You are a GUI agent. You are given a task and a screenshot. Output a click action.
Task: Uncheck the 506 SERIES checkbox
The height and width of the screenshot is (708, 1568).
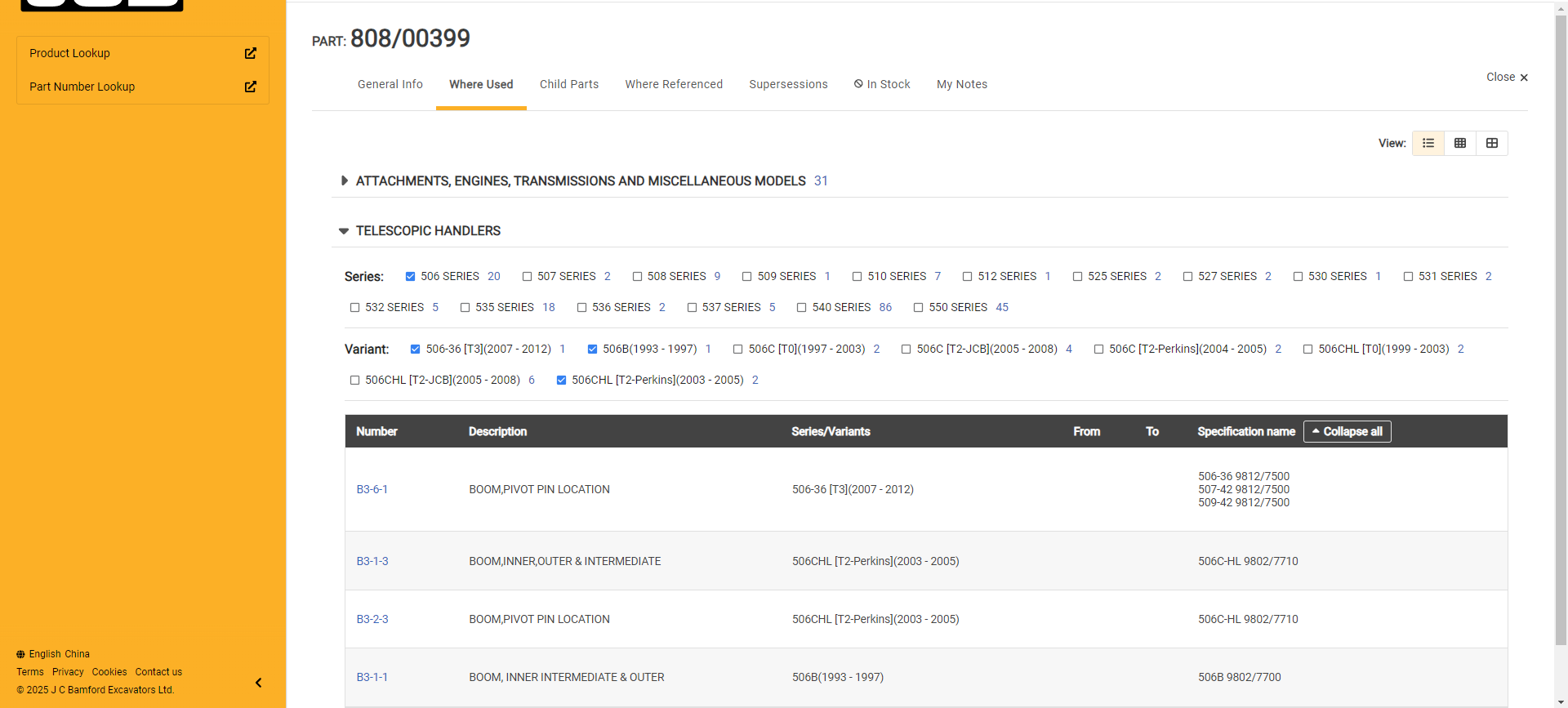(410, 277)
